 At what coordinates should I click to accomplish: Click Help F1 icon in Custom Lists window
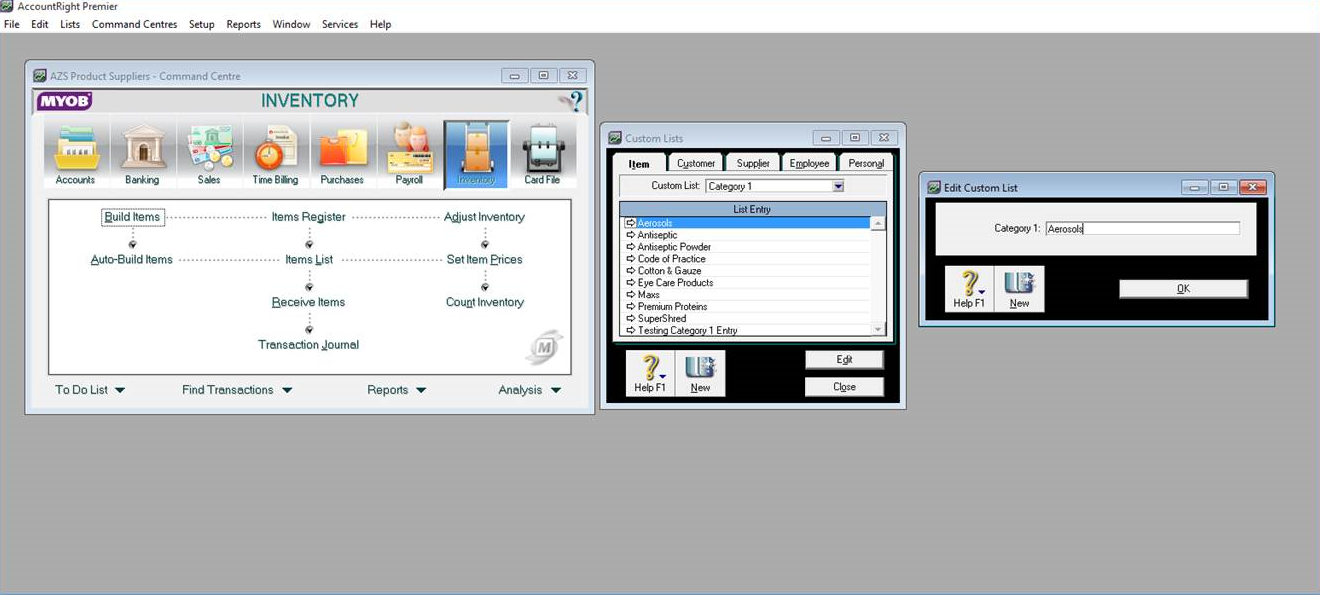pos(650,374)
